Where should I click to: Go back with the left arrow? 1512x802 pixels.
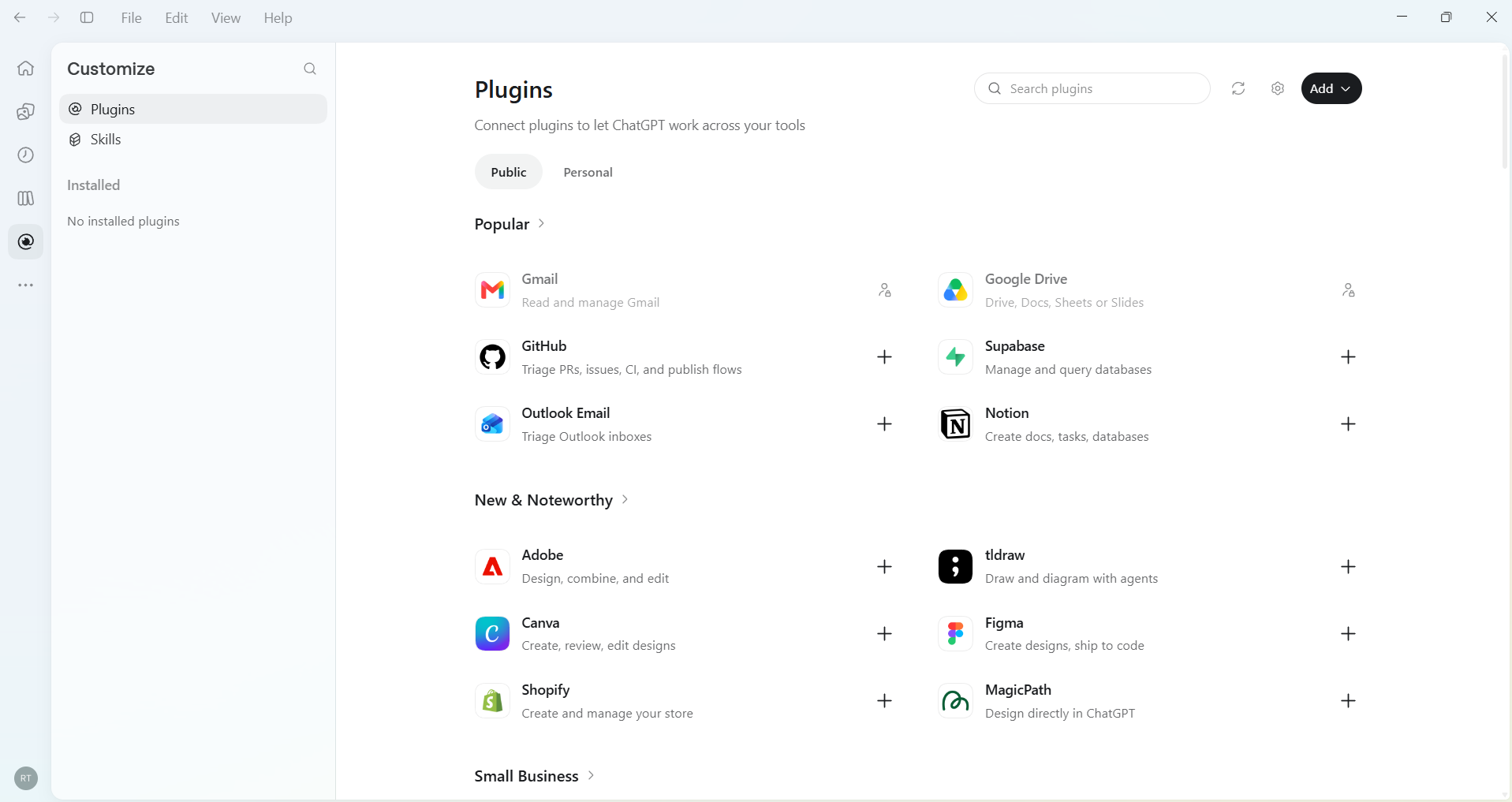pos(20,17)
